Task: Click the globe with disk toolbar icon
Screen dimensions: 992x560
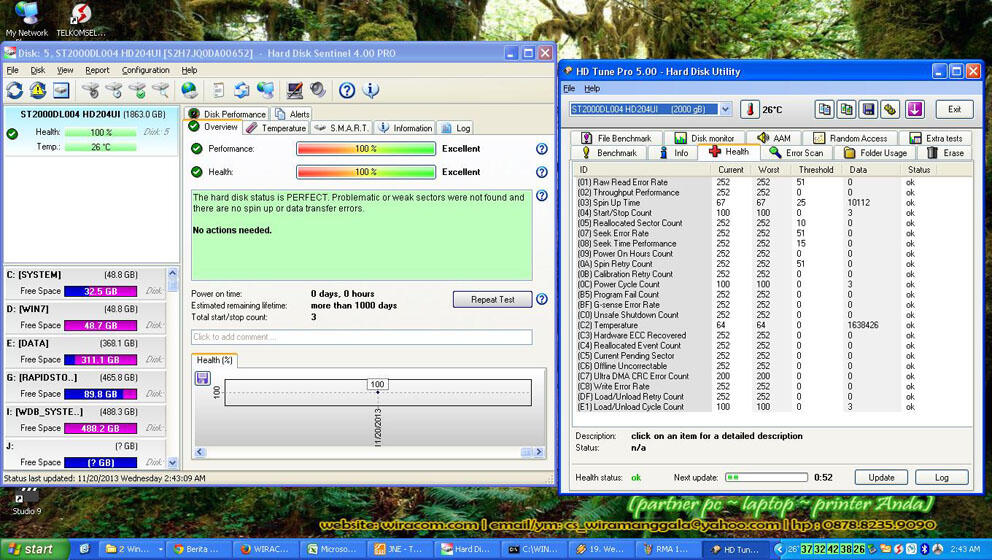Action: [189, 90]
